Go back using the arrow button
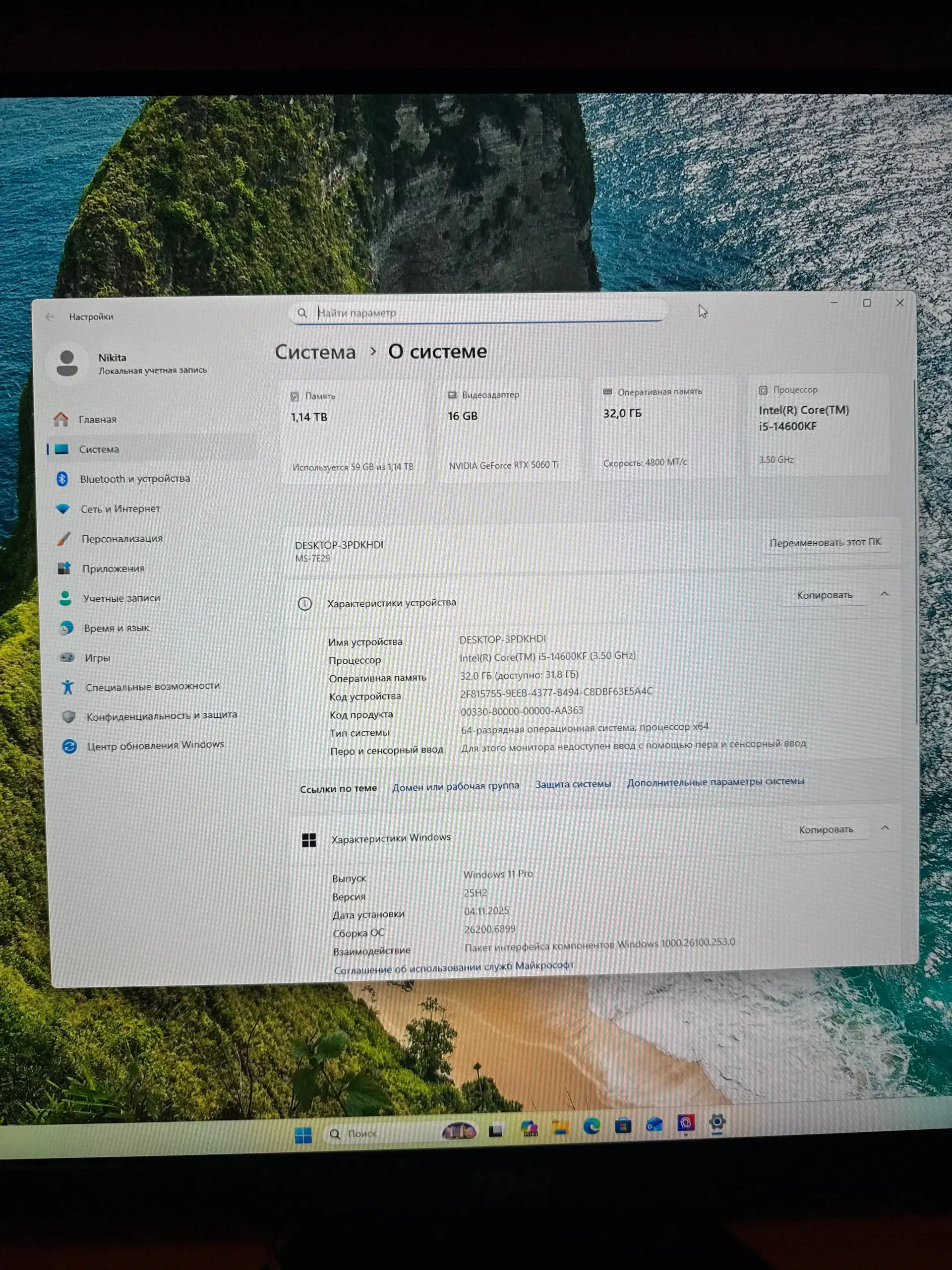This screenshot has height=1270, width=952. click(50, 317)
